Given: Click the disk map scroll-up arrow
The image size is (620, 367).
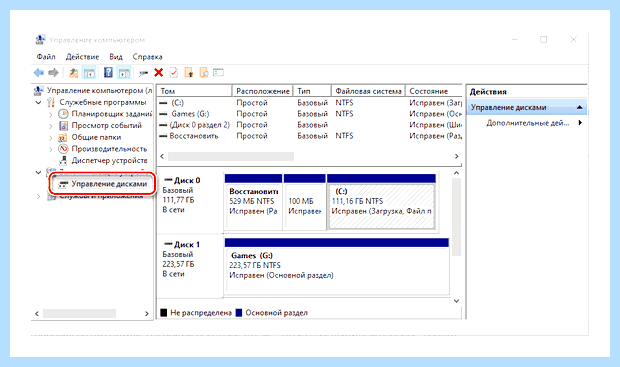Looking at the screenshot, I should point(456,173).
